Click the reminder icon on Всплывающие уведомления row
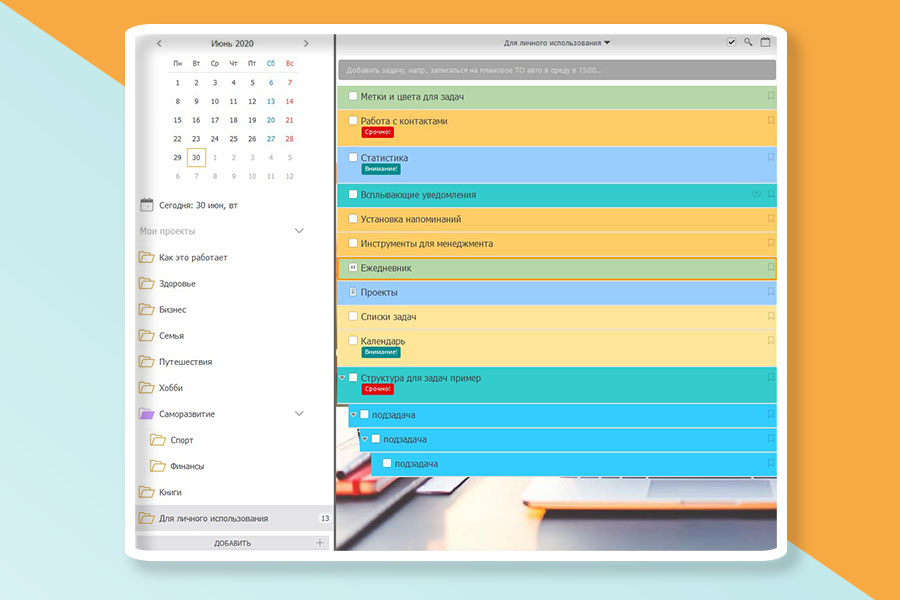The image size is (900, 600). (x=756, y=194)
